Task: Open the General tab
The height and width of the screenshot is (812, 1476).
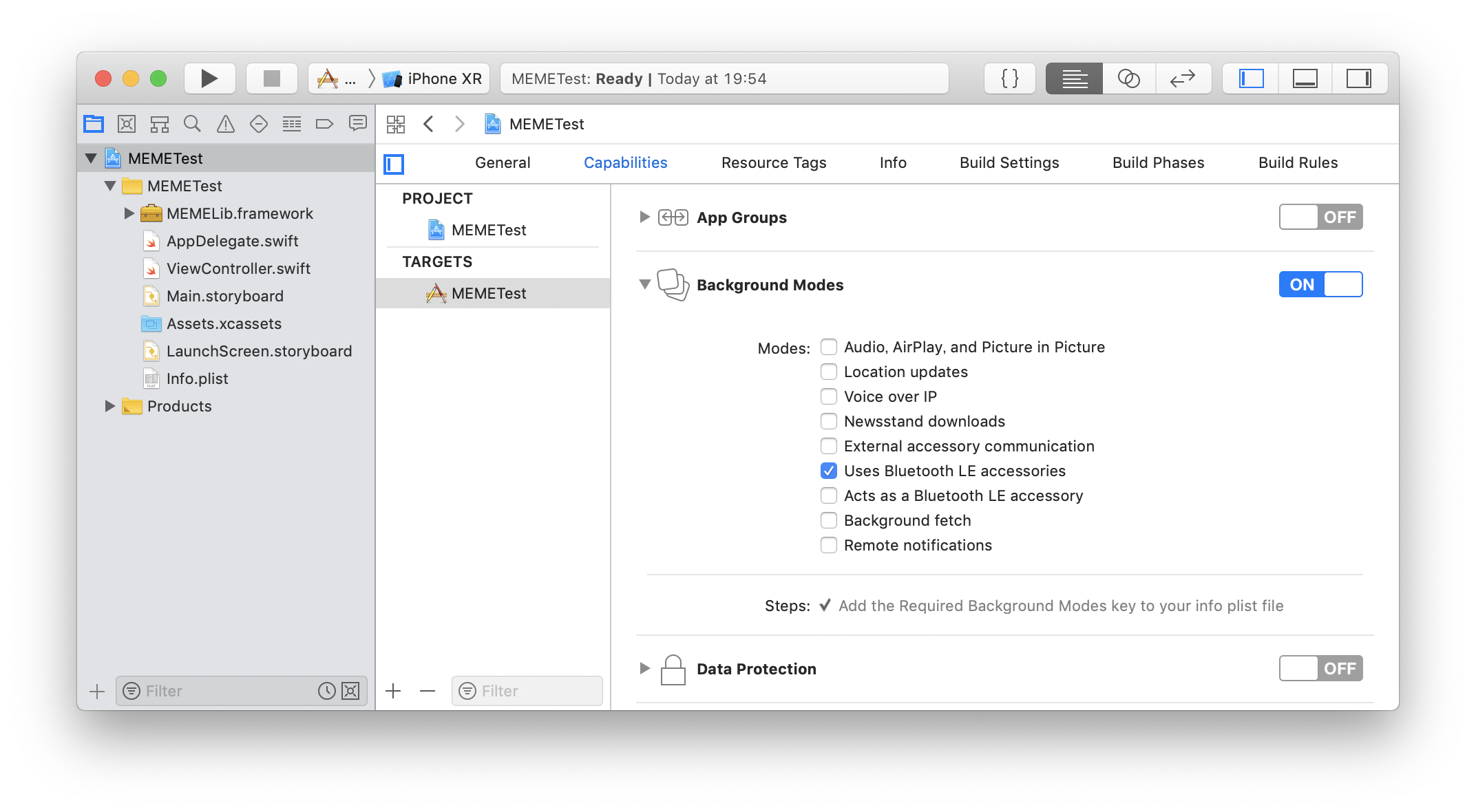Action: (502, 162)
